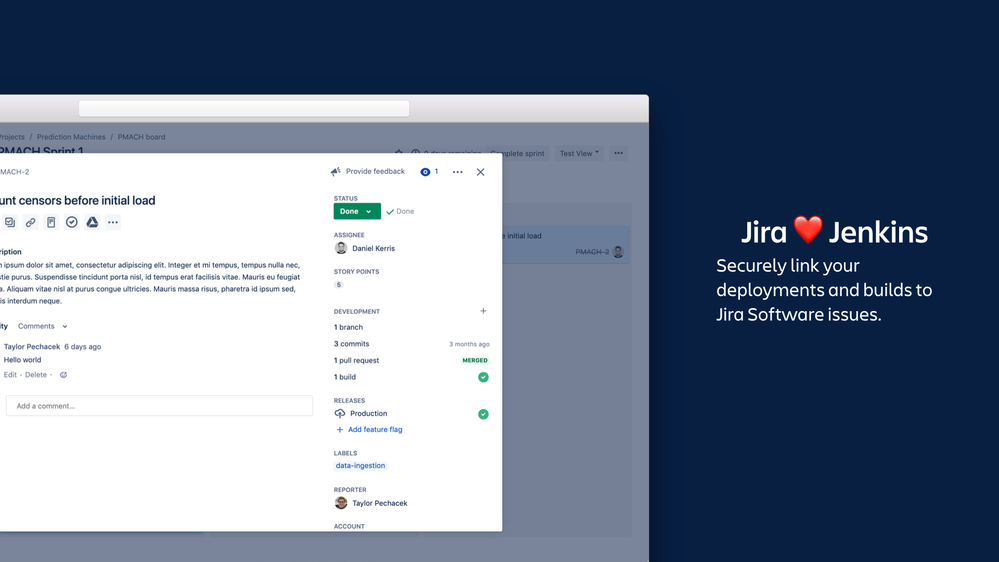Open the Done status dropdown
This screenshot has width=999, height=562.
[357, 212]
